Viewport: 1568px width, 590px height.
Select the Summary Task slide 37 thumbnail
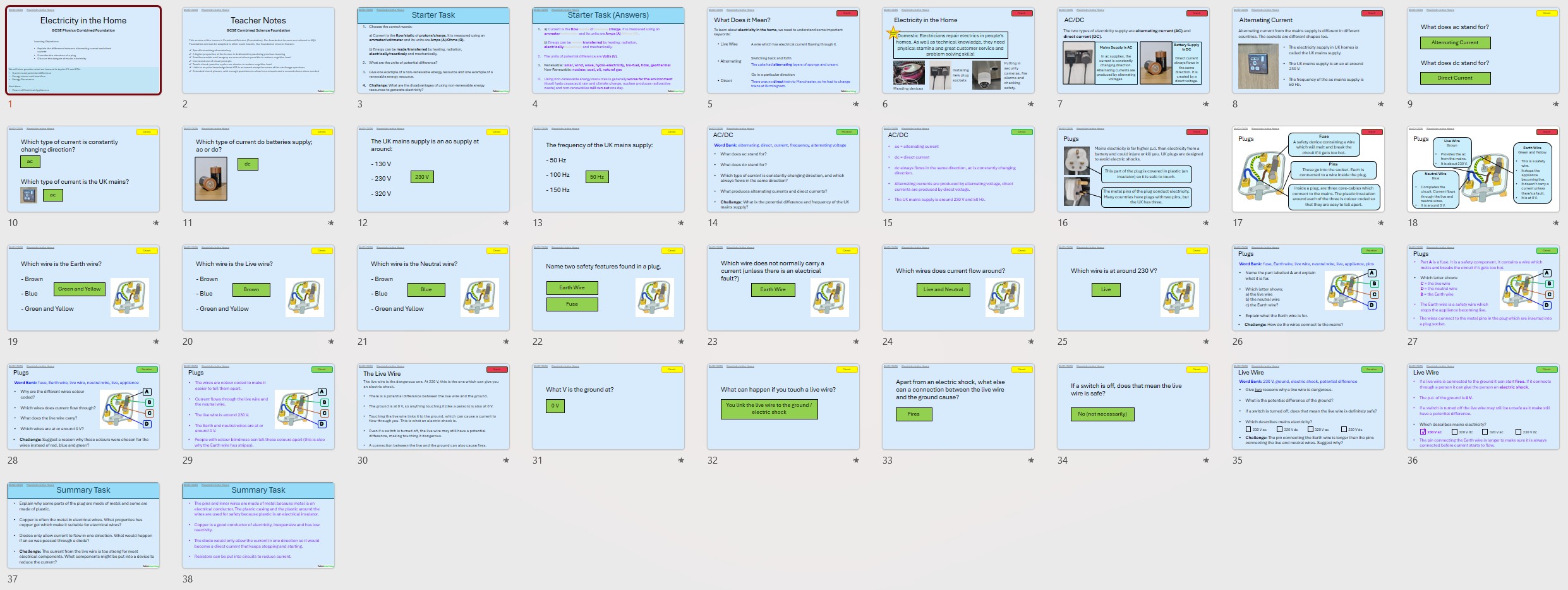pyautogui.click(x=83, y=526)
